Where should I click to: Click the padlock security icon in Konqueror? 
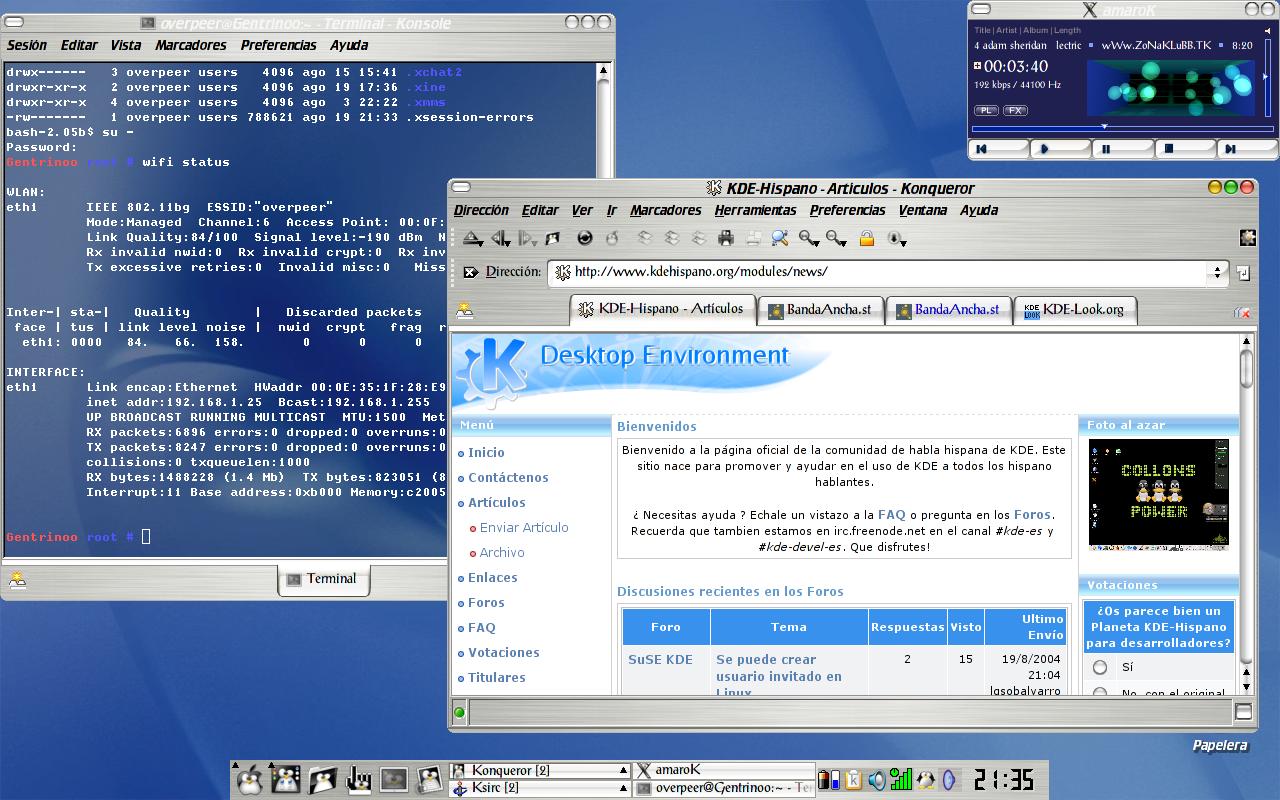tap(867, 238)
